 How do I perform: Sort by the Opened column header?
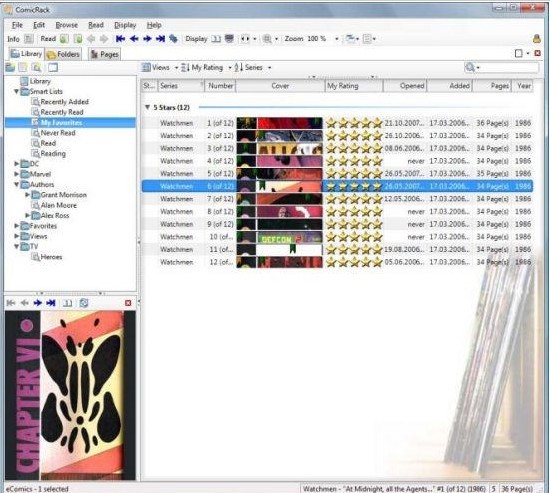tap(405, 86)
